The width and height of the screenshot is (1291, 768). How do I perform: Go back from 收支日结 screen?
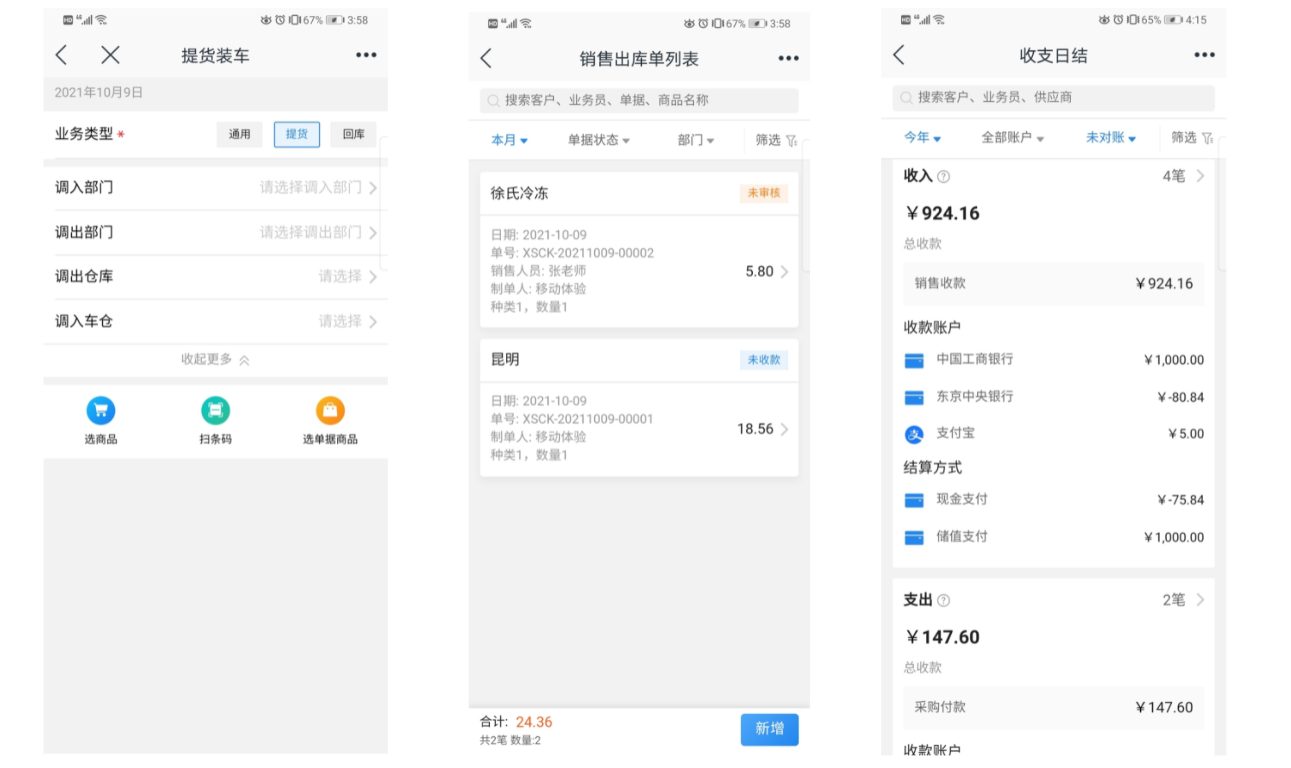pyautogui.click(x=898, y=55)
